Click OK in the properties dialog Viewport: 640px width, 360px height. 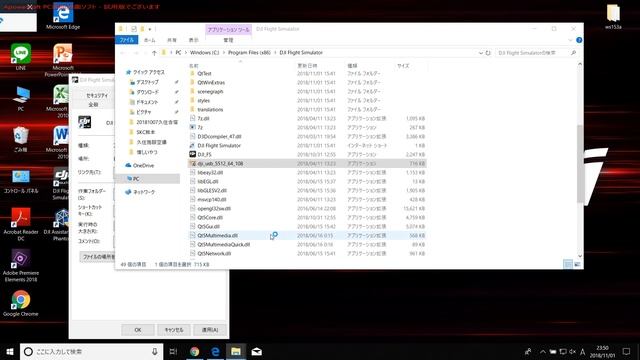(138, 329)
